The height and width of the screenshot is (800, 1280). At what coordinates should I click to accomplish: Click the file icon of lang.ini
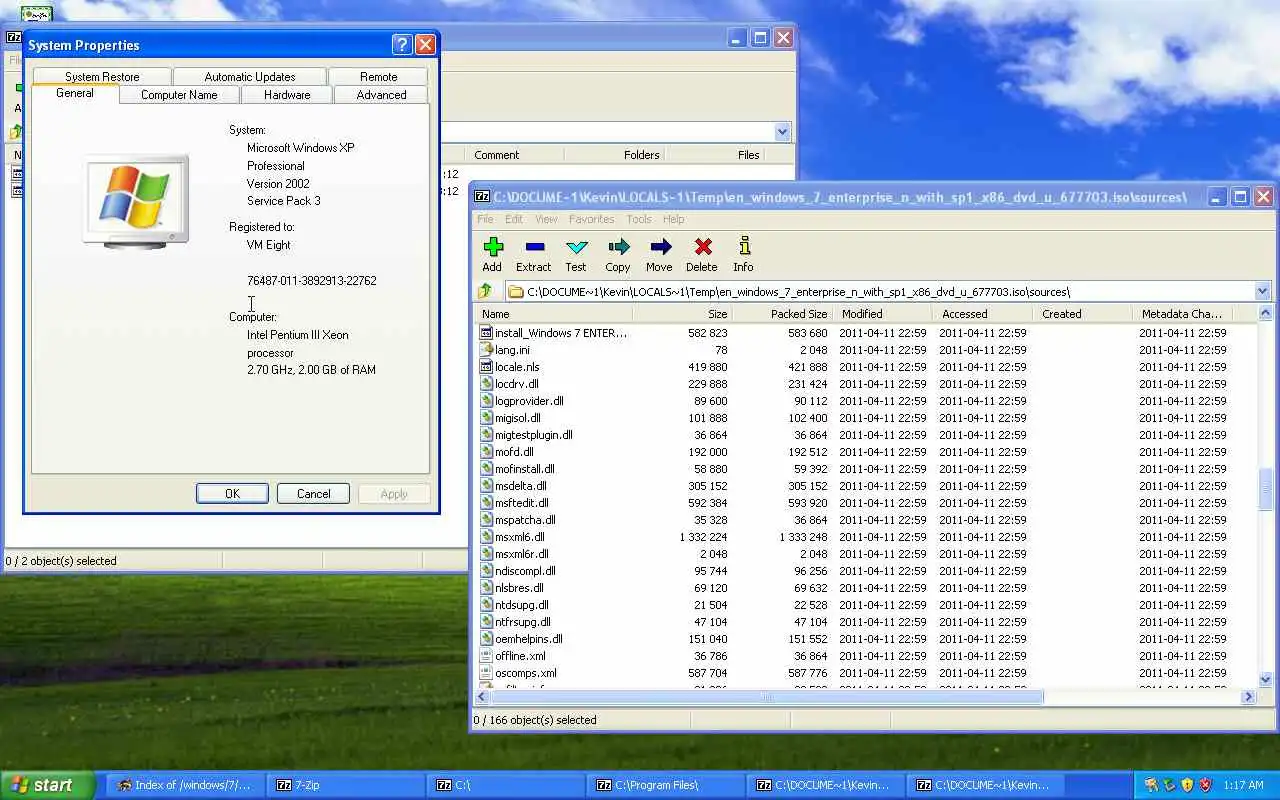(487, 350)
